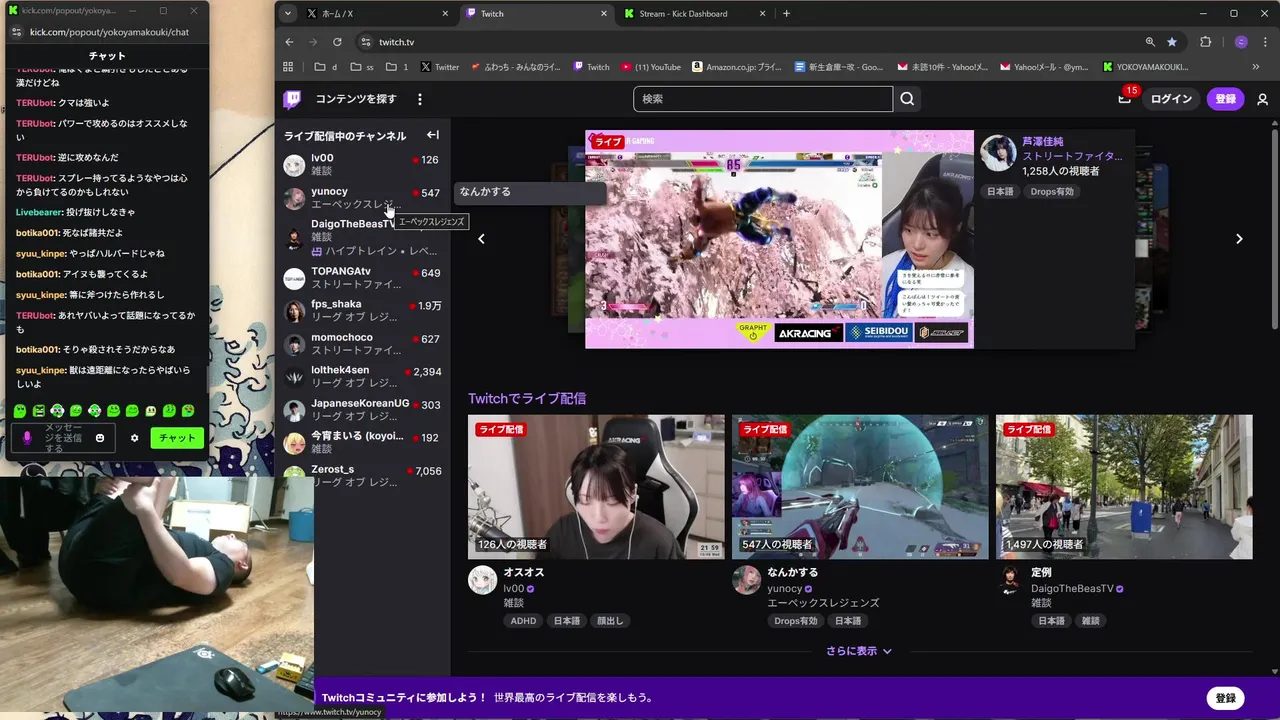This screenshot has height=720, width=1280.
Task: Expand さらに表示 to show more streams
Action: point(858,651)
